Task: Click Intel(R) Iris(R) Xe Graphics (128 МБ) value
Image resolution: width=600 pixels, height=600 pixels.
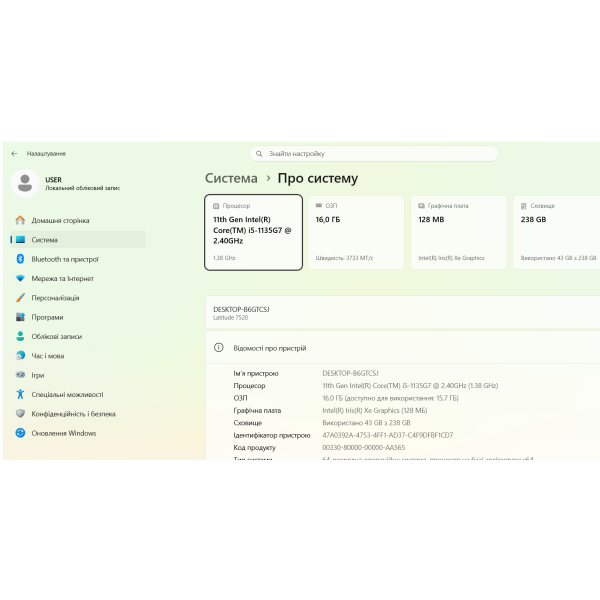Action: [375, 410]
